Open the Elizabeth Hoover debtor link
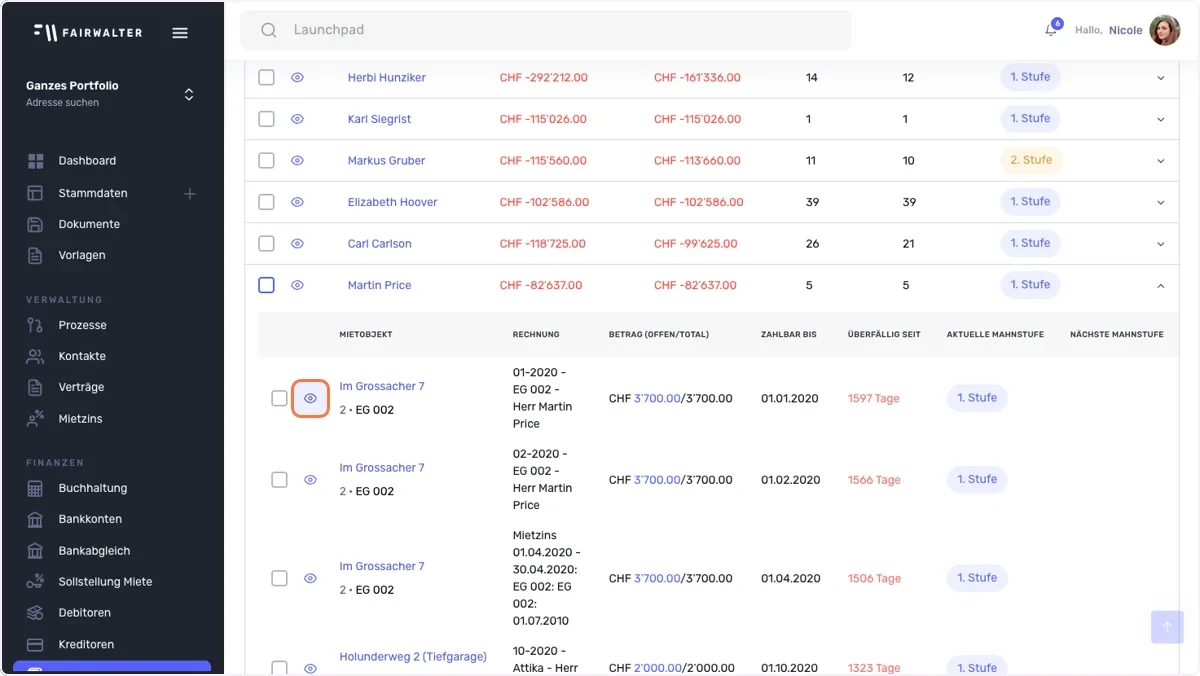 tap(393, 202)
